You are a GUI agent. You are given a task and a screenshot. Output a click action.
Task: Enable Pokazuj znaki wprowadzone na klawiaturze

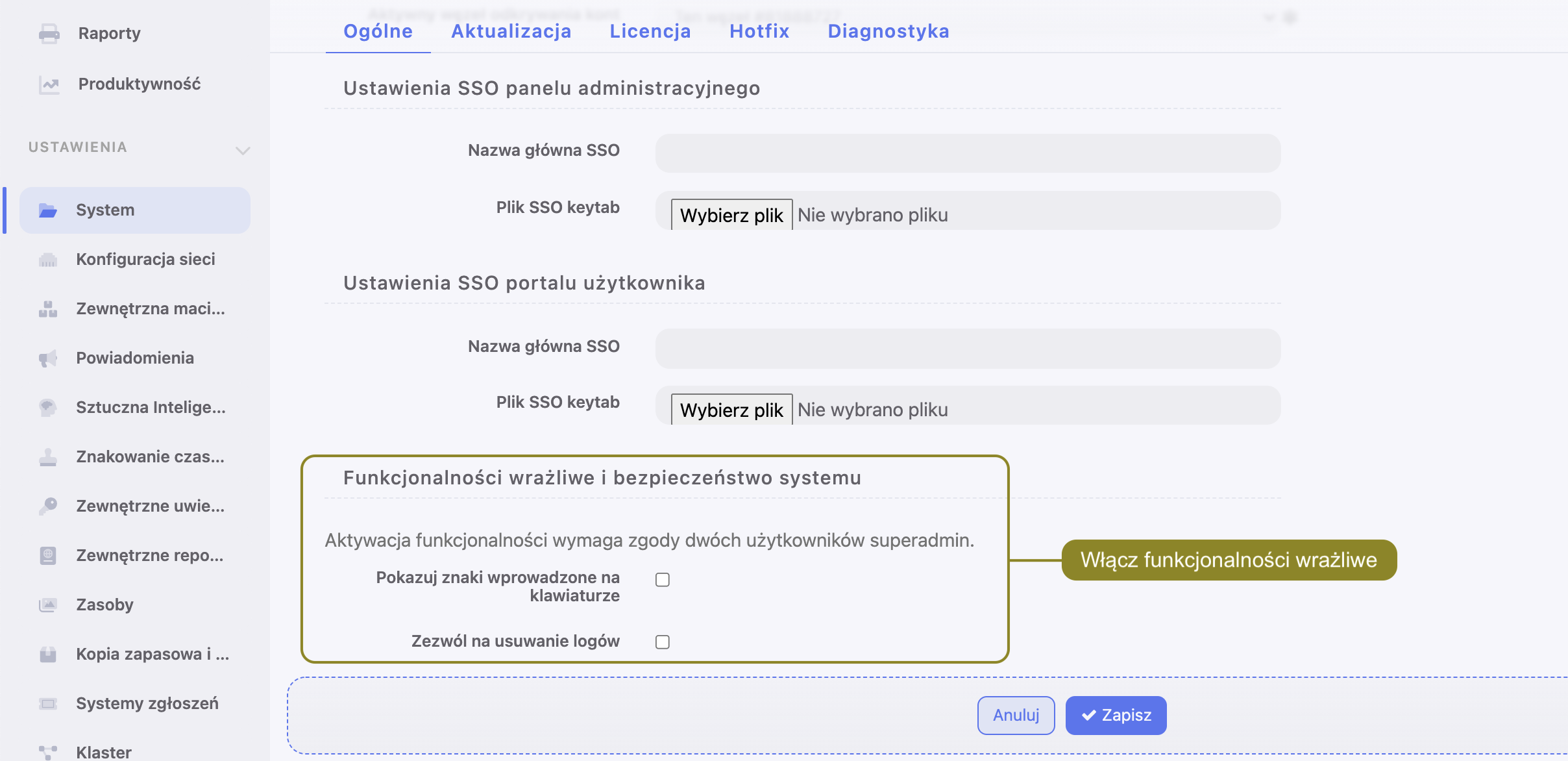point(662,579)
